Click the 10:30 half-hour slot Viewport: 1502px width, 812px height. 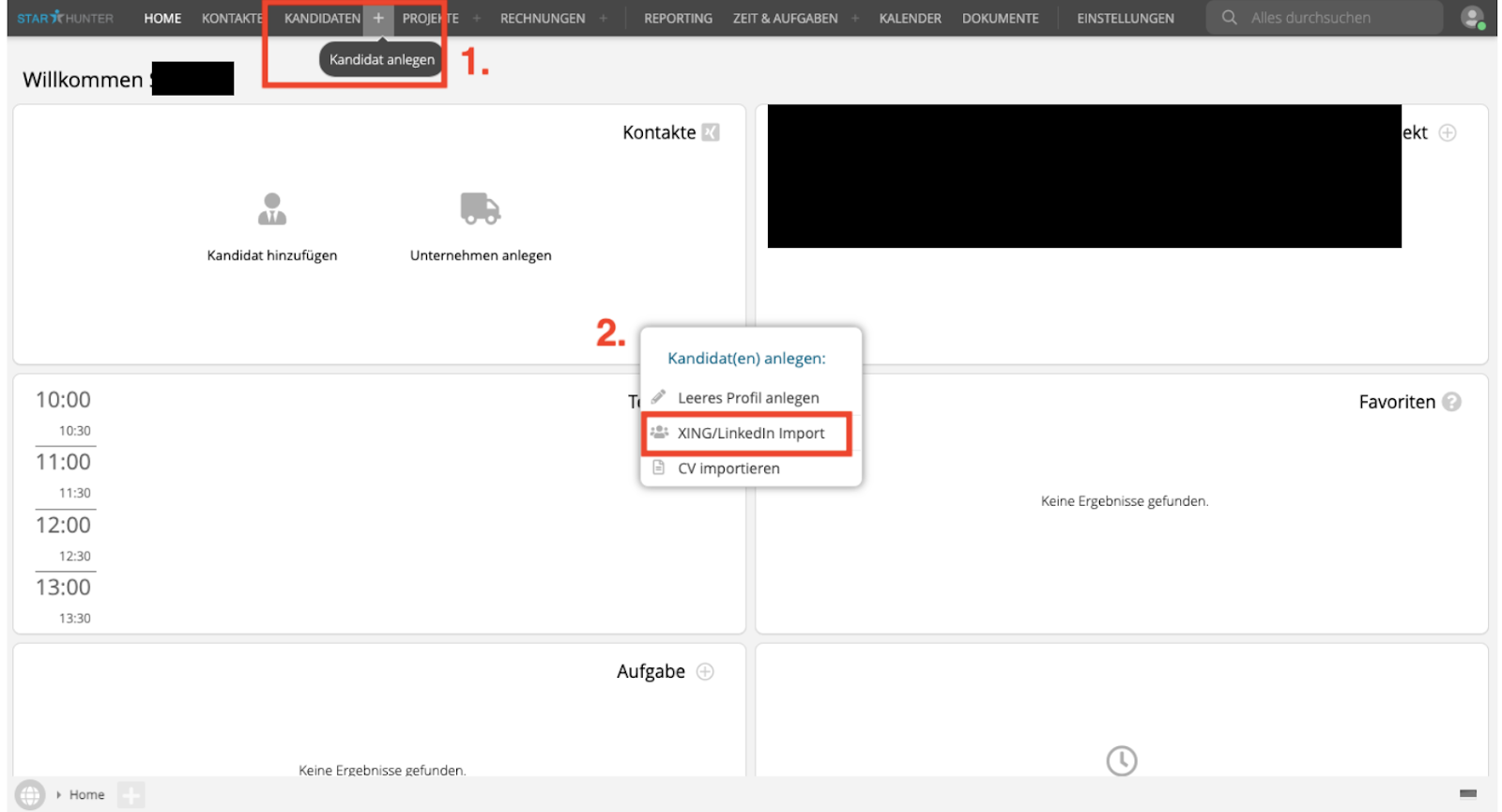tap(75, 431)
